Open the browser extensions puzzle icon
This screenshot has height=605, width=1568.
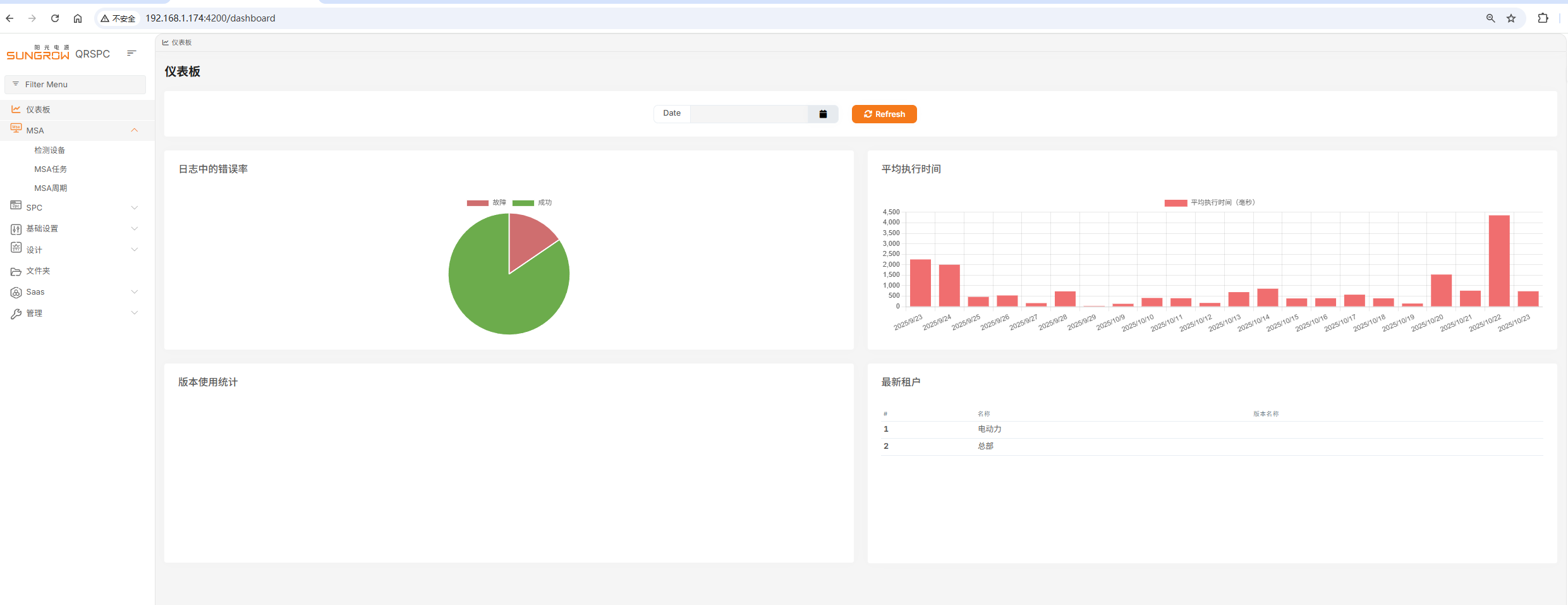(x=1543, y=18)
